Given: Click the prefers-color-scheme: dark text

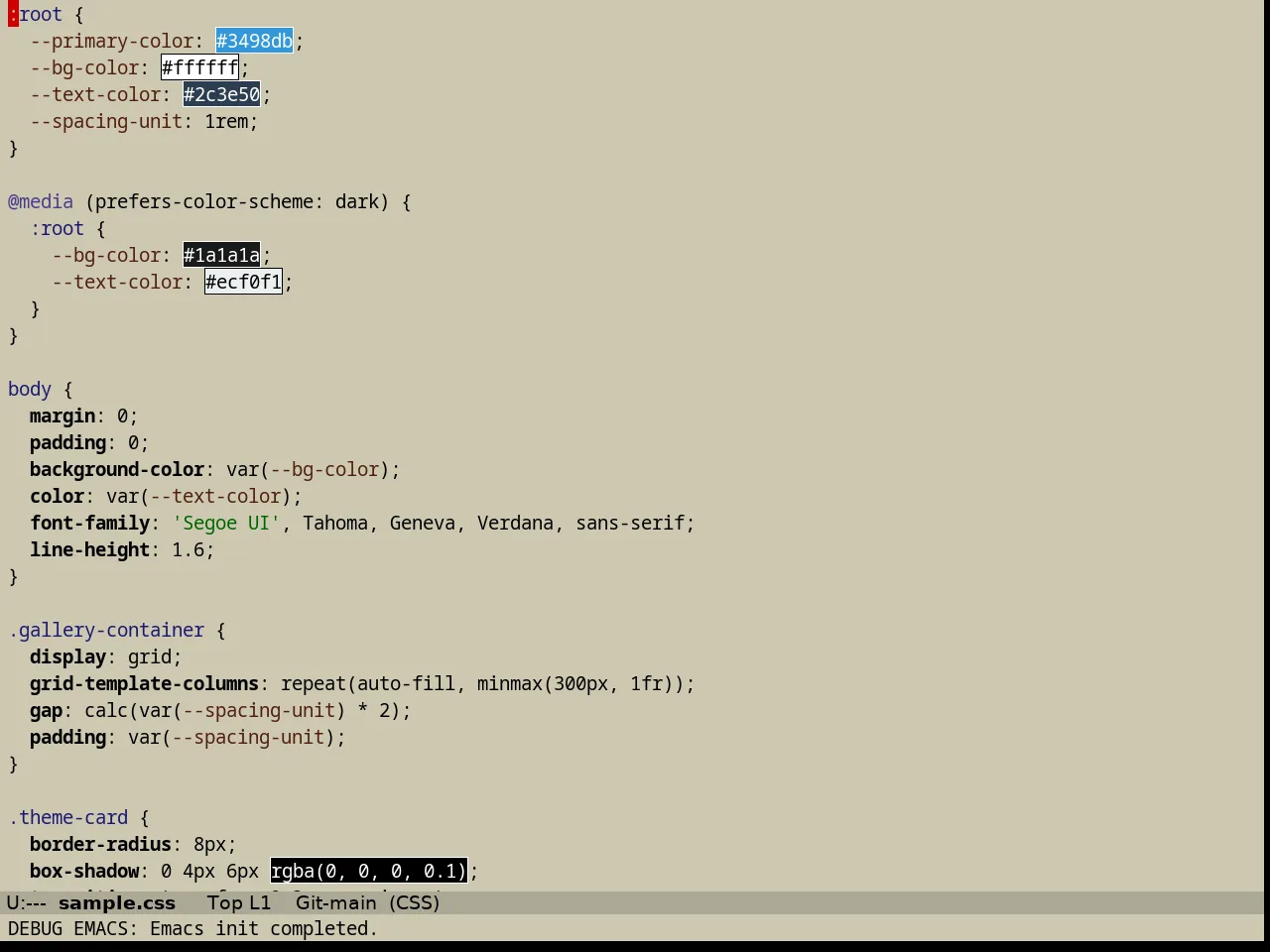Looking at the screenshot, I should [237, 201].
